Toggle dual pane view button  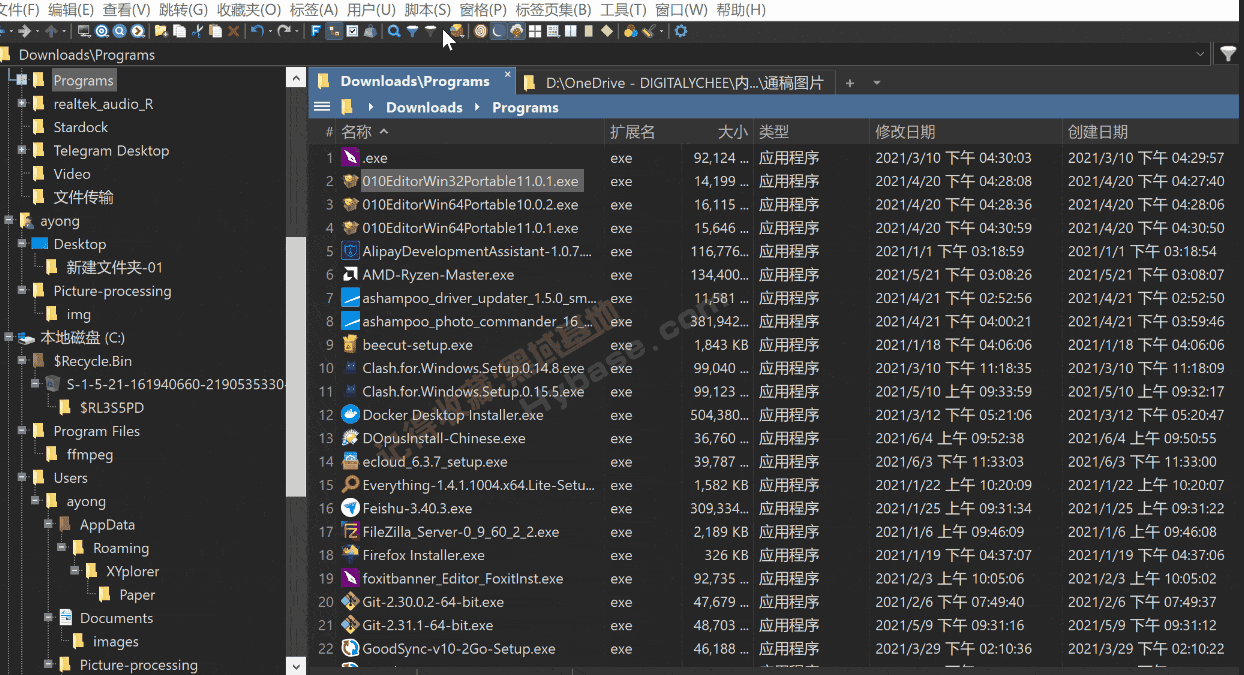pos(571,31)
